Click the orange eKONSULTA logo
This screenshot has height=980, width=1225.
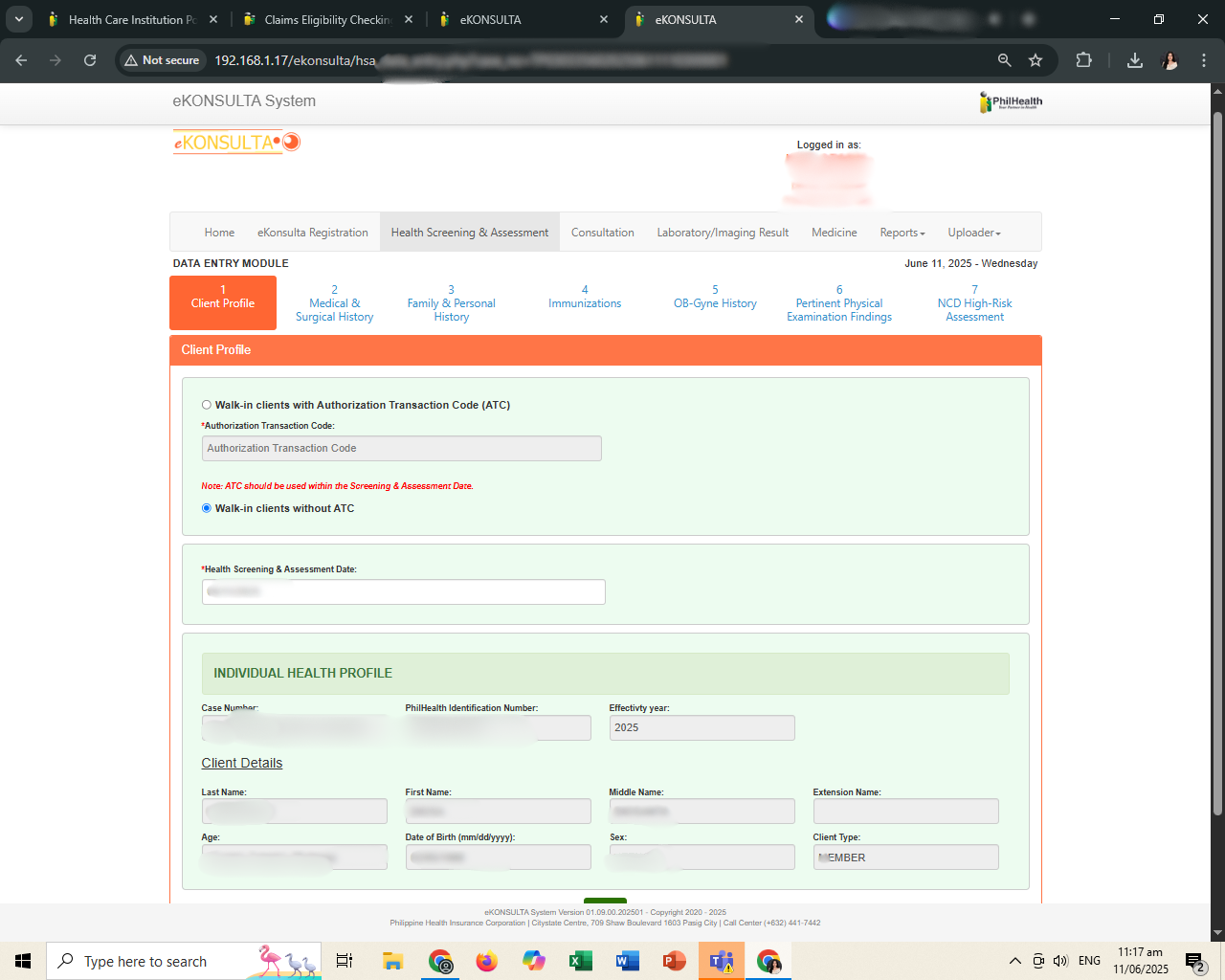[236, 143]
